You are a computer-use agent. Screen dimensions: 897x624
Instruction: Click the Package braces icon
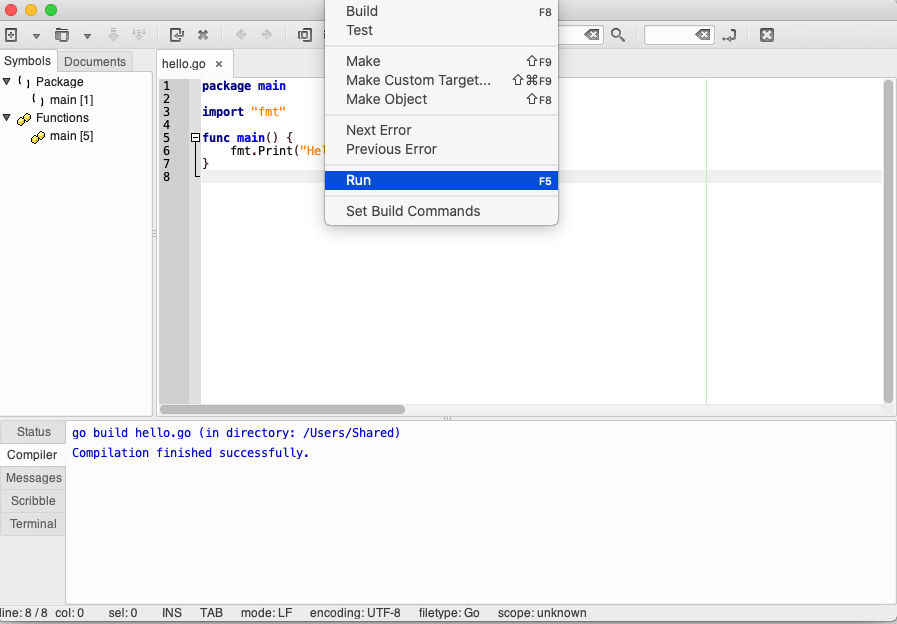pos(23,81)
